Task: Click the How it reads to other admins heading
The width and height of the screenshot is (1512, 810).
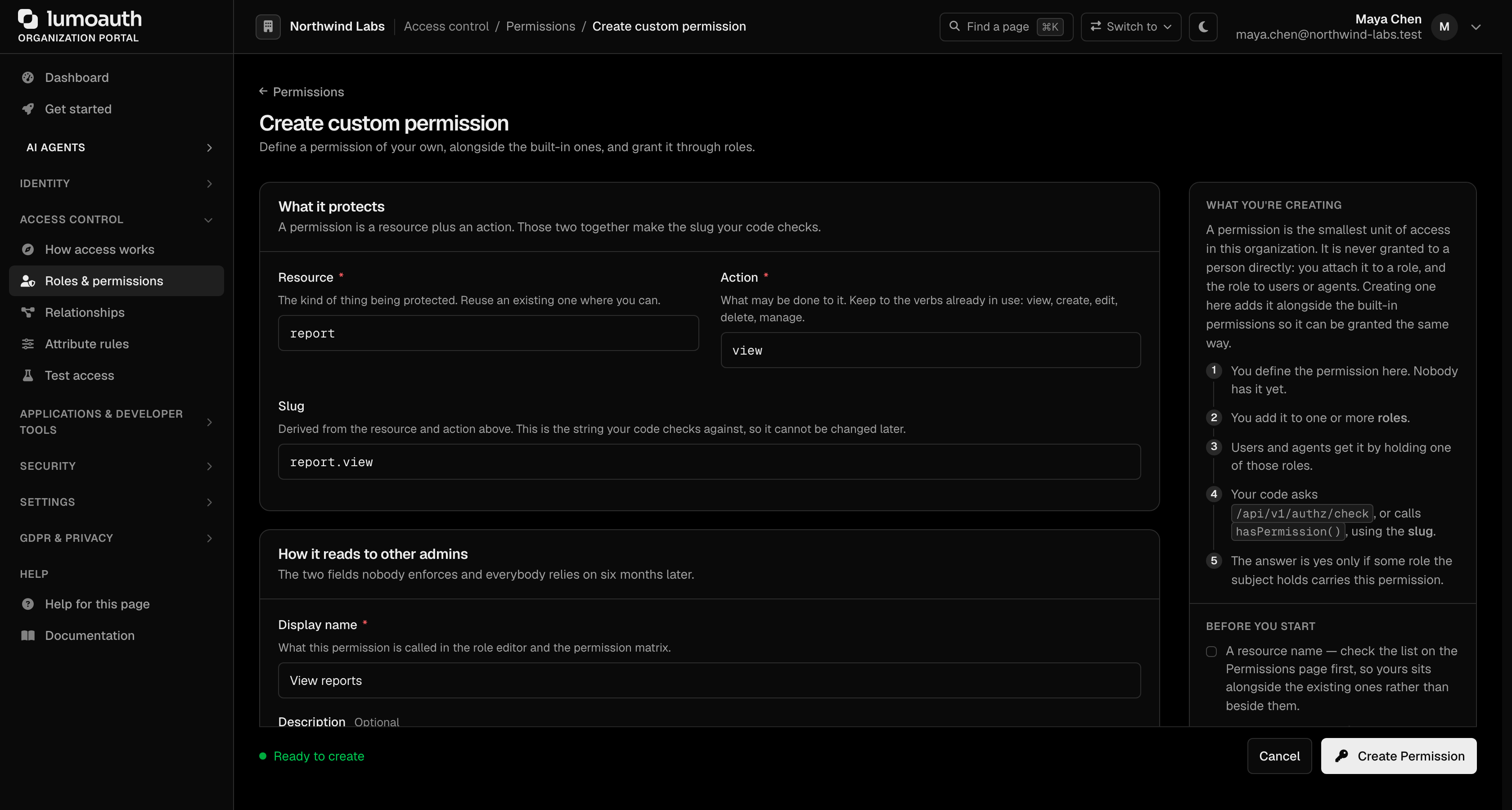Action: [x=373, y=554]
